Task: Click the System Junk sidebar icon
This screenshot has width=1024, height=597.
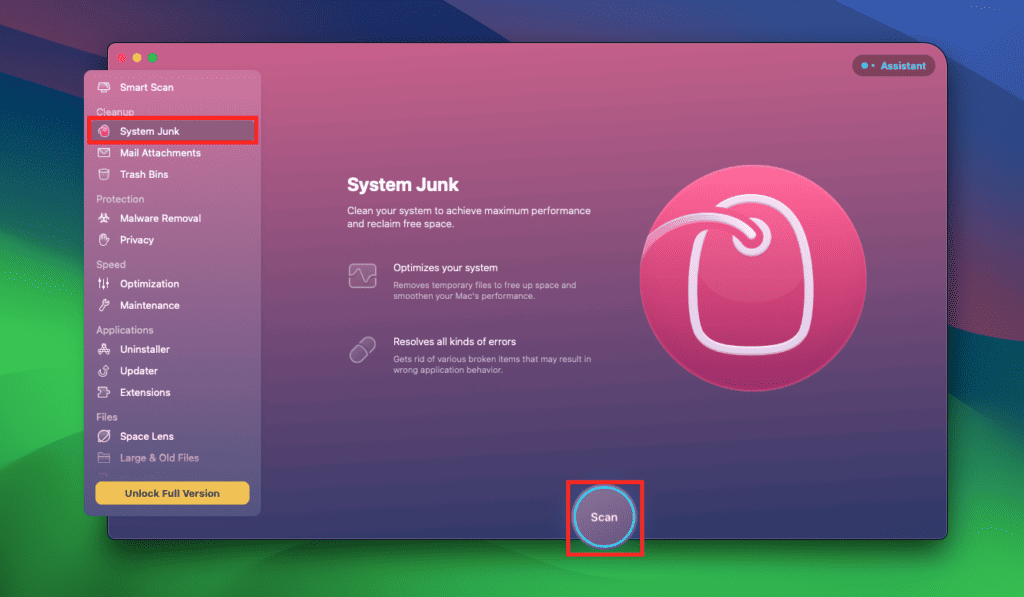Action: tap(104, 131)
